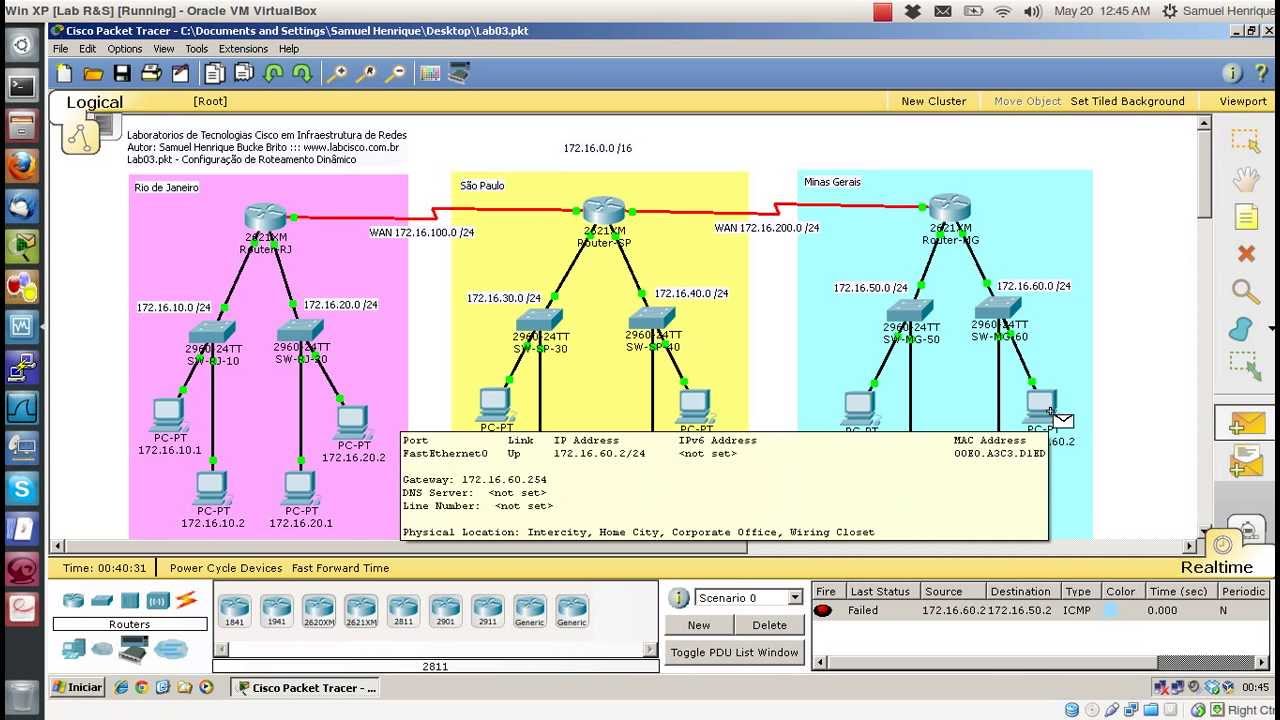Fire the failed PDU with red button
This screenshot has height=720, width=1280.
(823, 610)
